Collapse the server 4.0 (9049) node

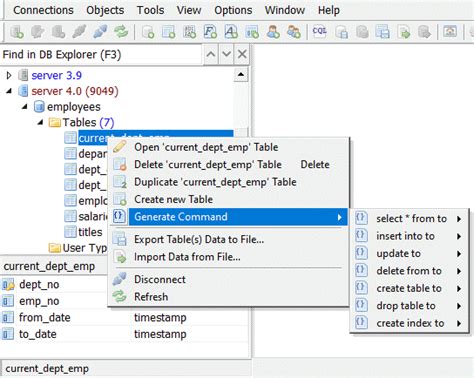[x=9, y=91]
